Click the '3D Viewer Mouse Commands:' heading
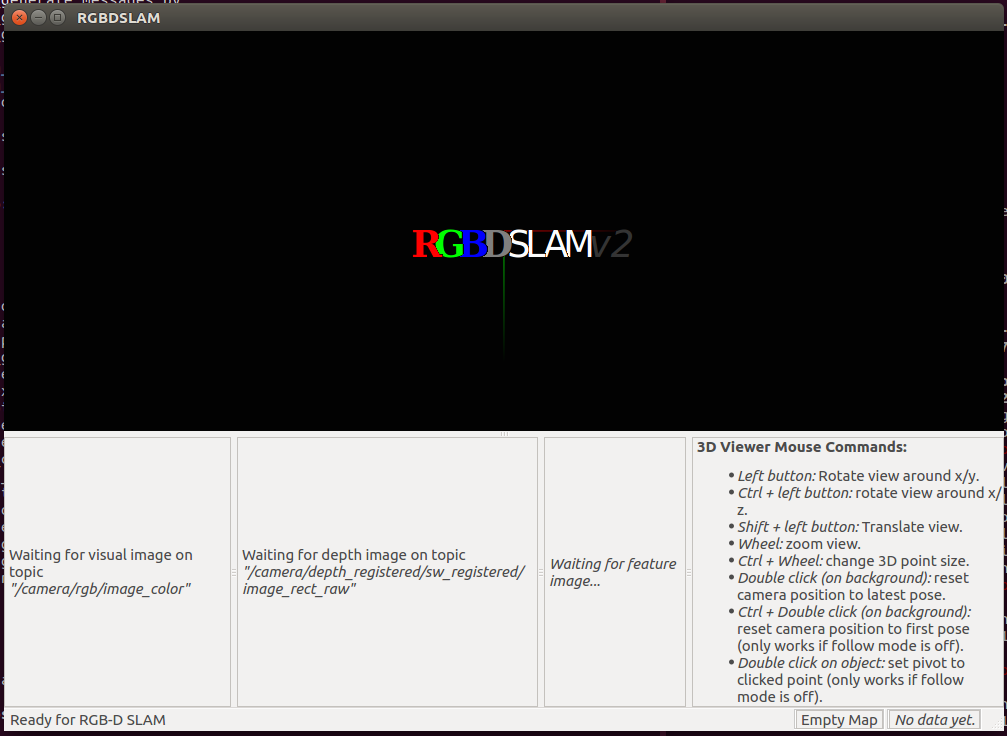Screen dimensions: 1007x736 click(x=802, y=447)
